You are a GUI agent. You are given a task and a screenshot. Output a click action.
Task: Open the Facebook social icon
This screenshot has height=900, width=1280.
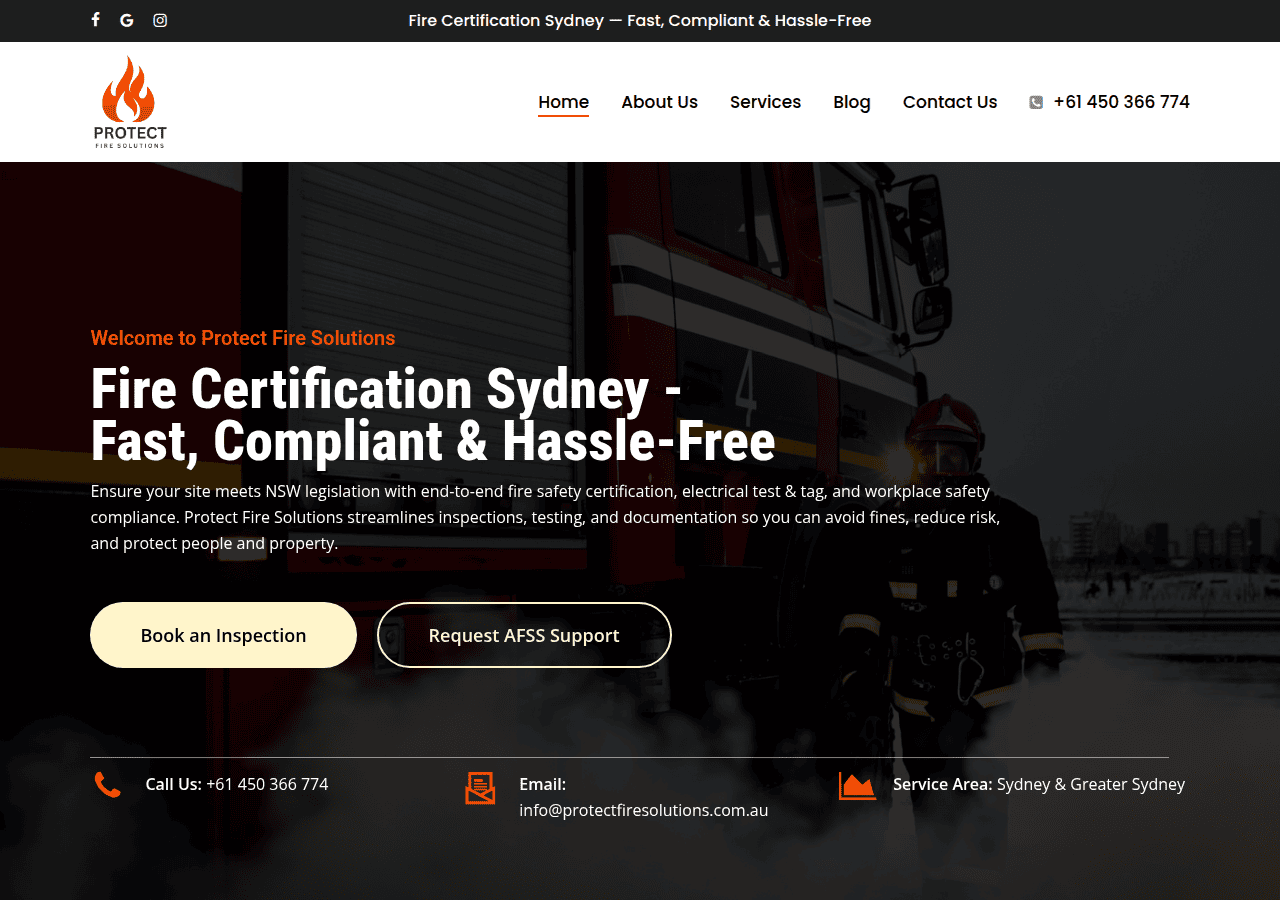[96, 20]
